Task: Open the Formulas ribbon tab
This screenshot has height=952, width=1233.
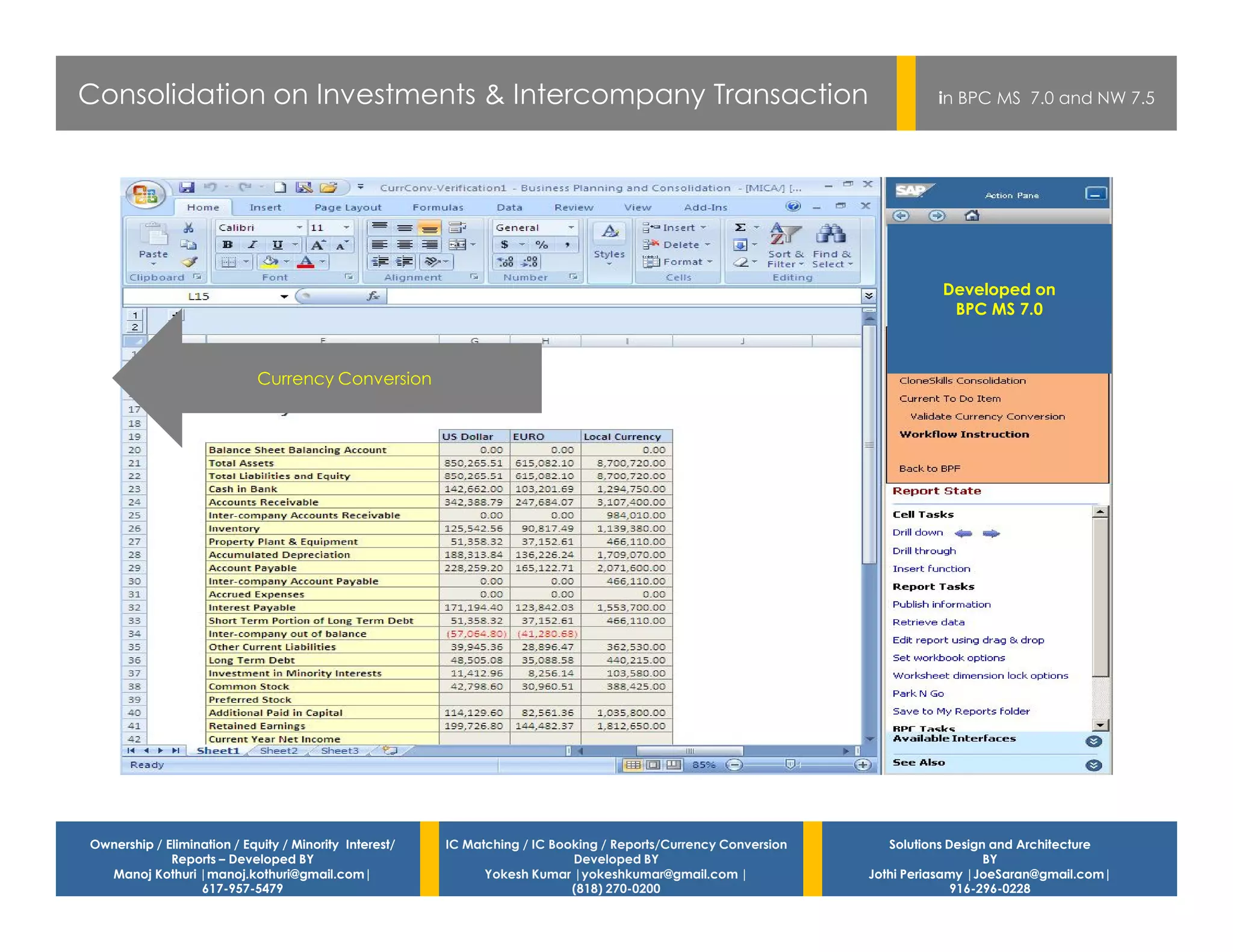Action: pyautogui.click(x=438, y=207)
